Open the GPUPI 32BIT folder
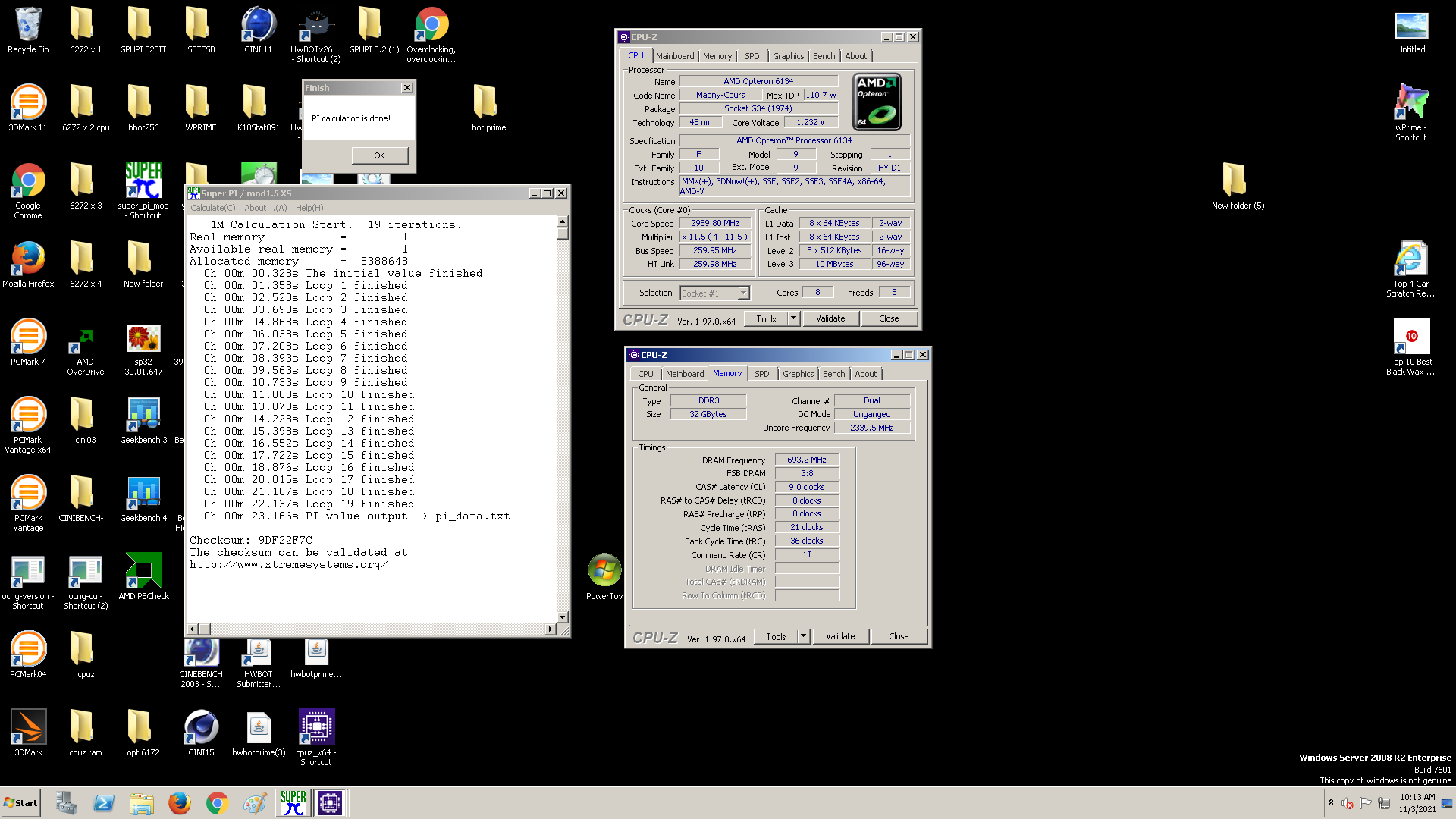The height and width of the screenshot is (819, 1456). (143, 30)
